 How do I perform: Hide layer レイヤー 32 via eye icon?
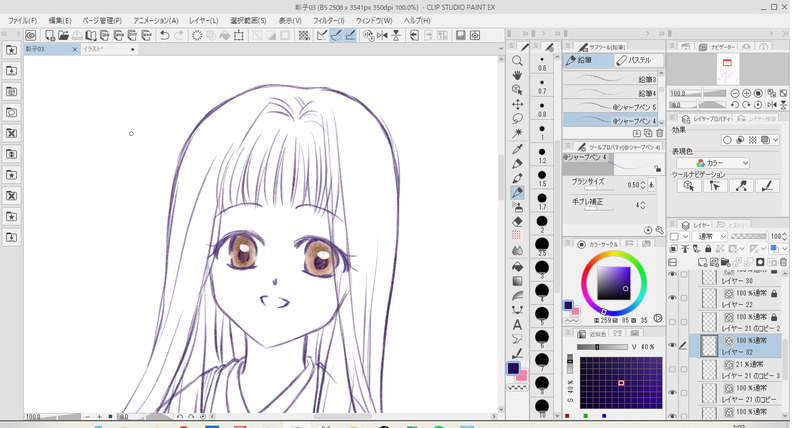click(x=673, y=345)
